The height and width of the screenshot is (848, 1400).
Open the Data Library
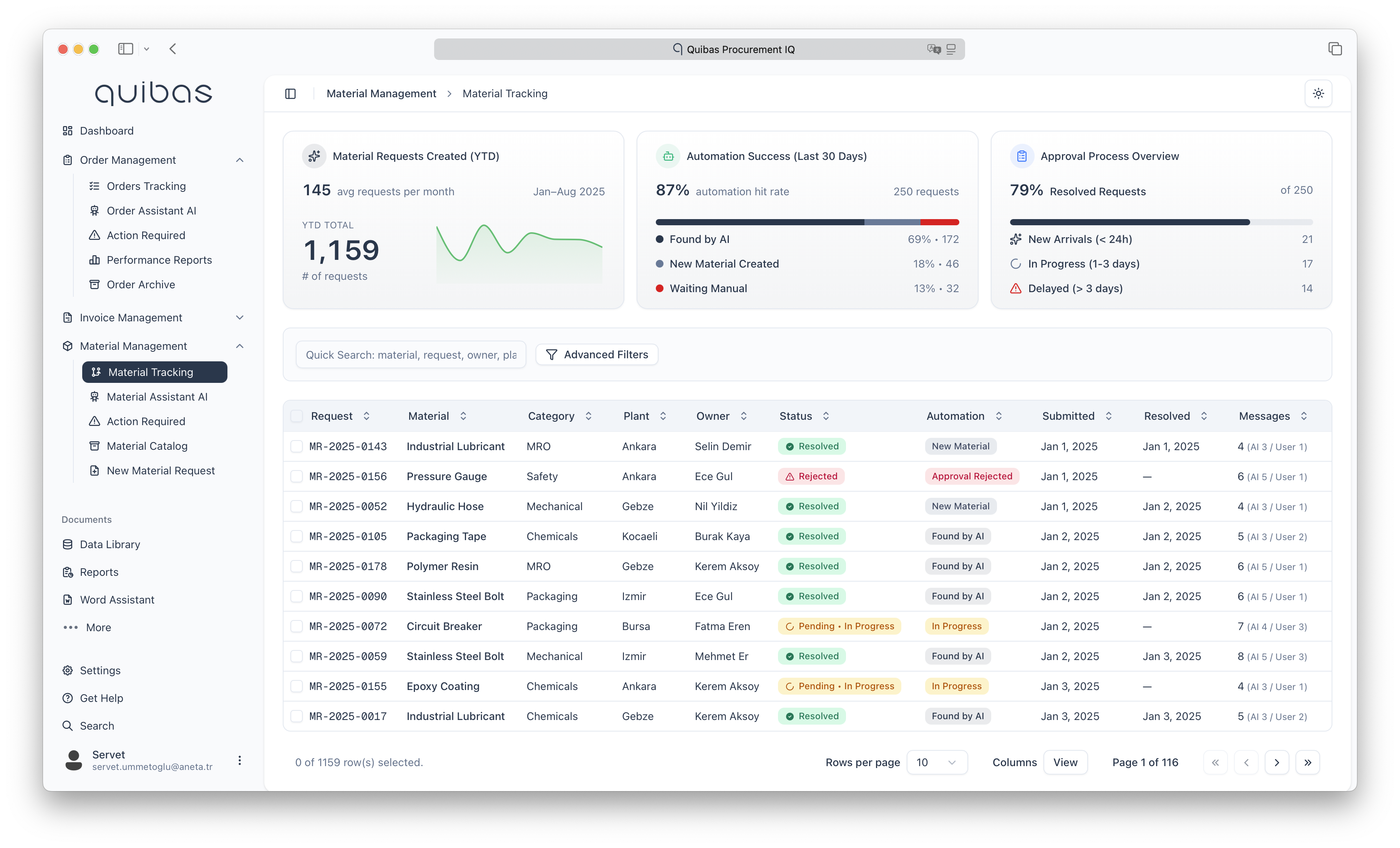coord(109,544)
